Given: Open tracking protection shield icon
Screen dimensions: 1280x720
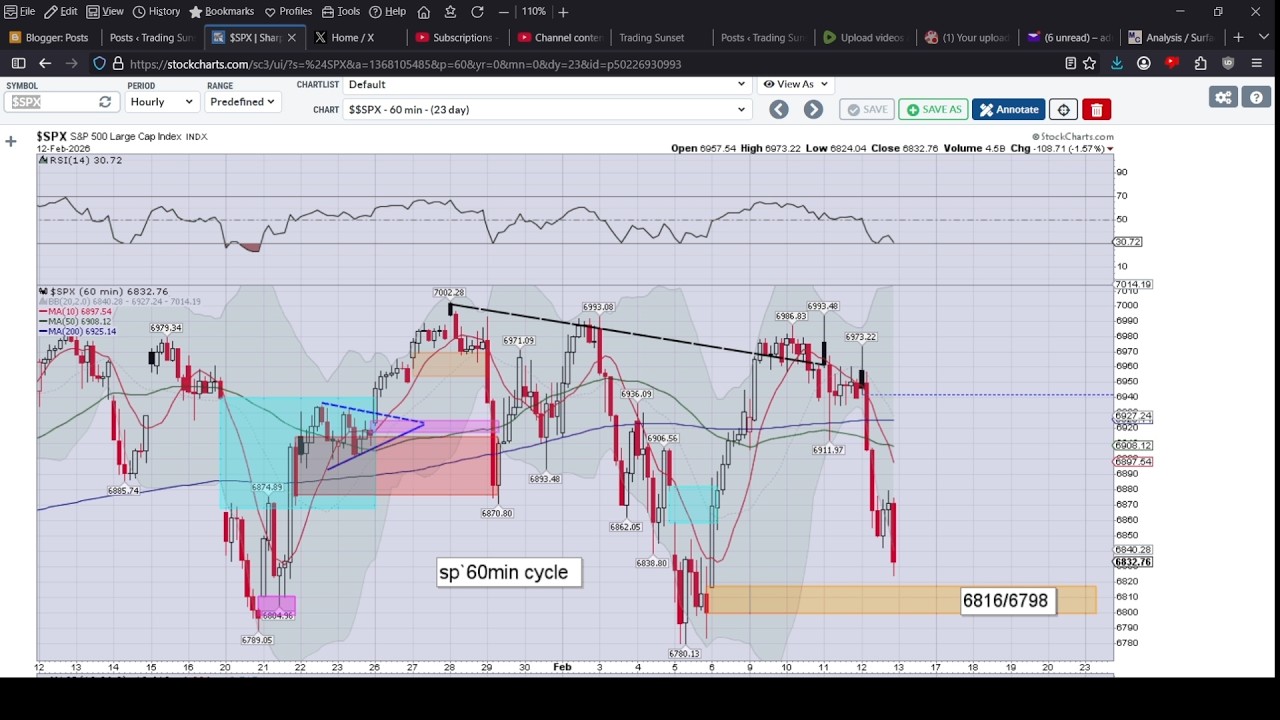Looking at the screenshot, I should 99,64.
